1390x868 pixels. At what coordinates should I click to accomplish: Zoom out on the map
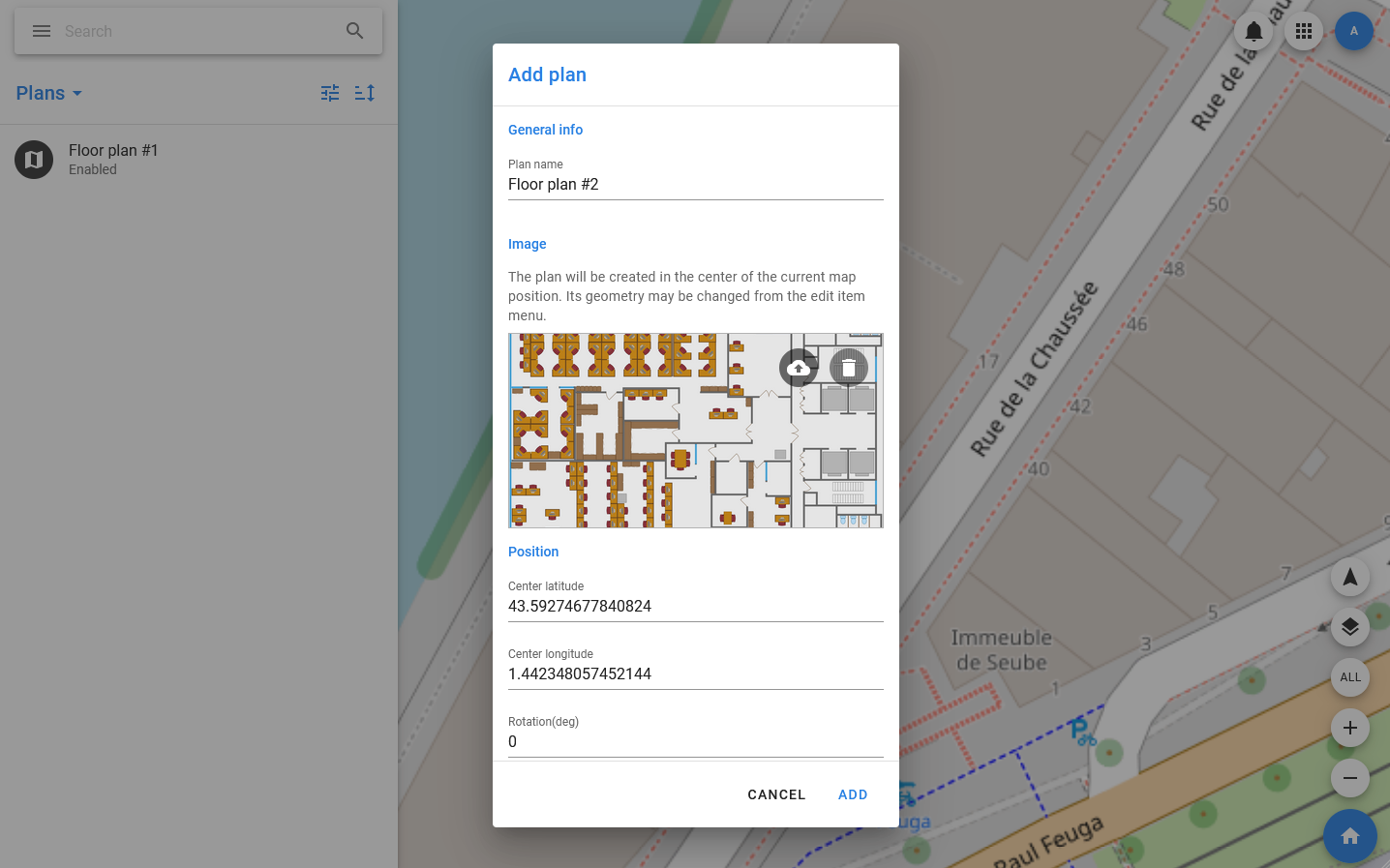tap(1349, 778)
